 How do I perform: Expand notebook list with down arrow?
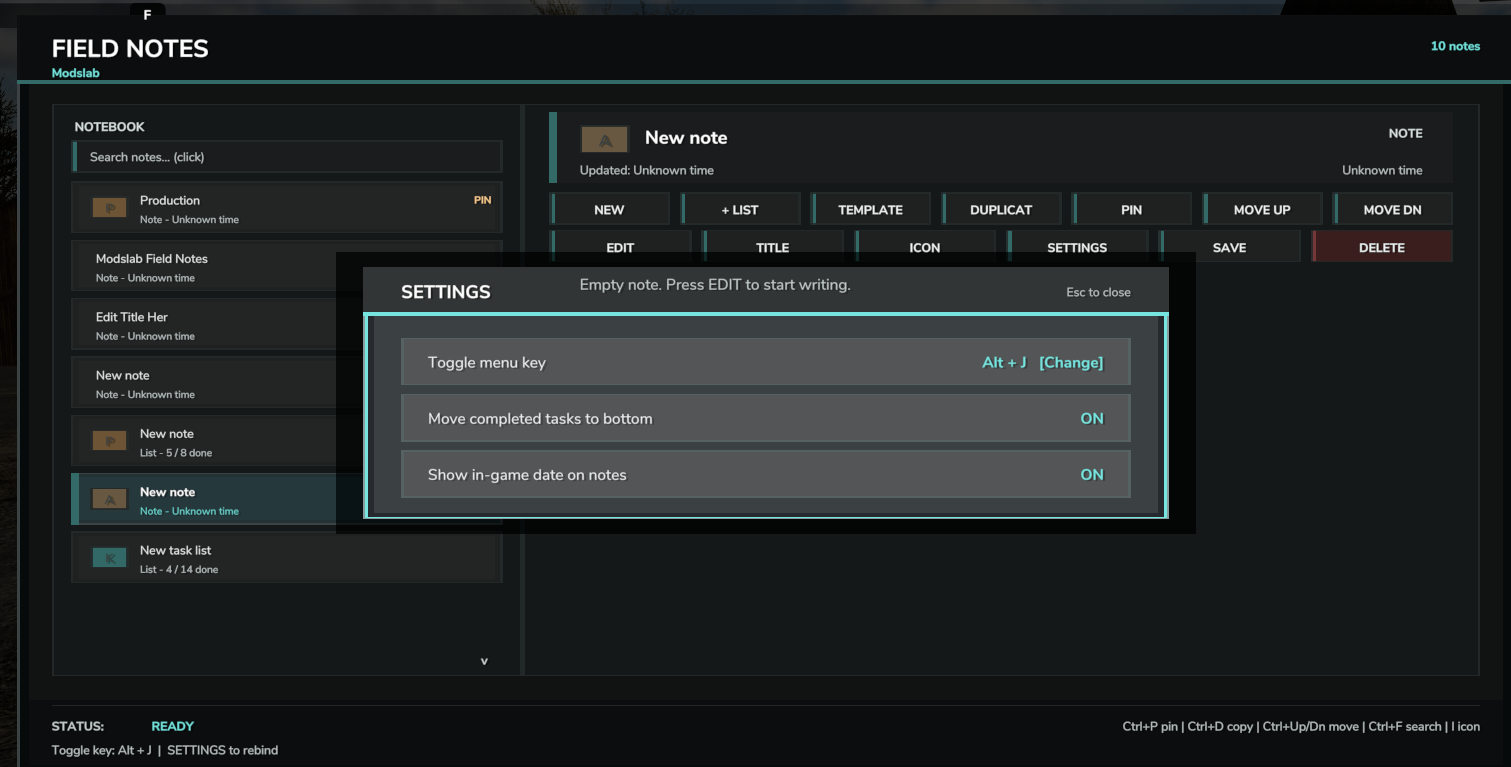[484, 661]
